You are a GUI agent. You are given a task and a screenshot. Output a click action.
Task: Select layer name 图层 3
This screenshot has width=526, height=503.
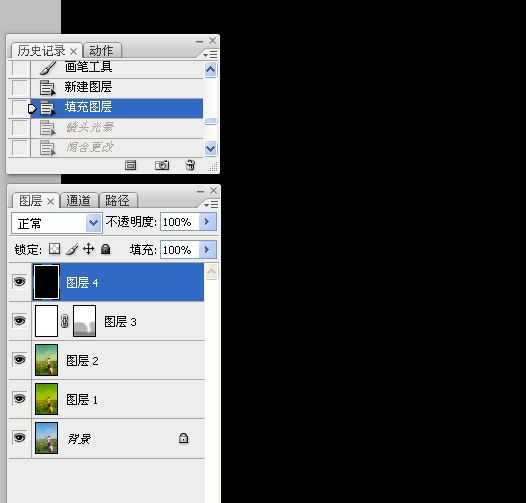pyautogui.click(x=120, y=321)
